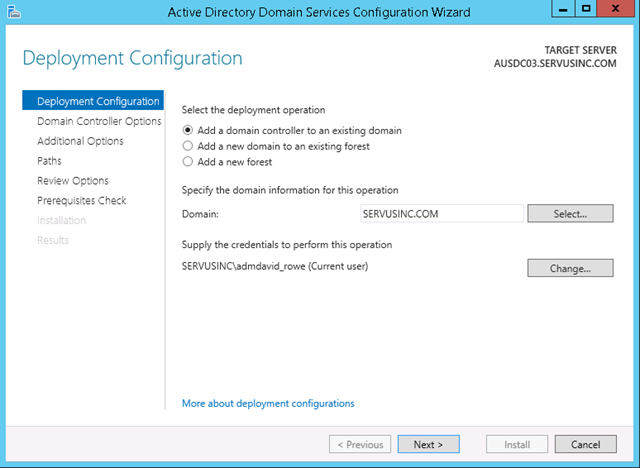Maximize the configuration wizard window
640x468 pixels.
pyautogui.click(x=586, y=9)
